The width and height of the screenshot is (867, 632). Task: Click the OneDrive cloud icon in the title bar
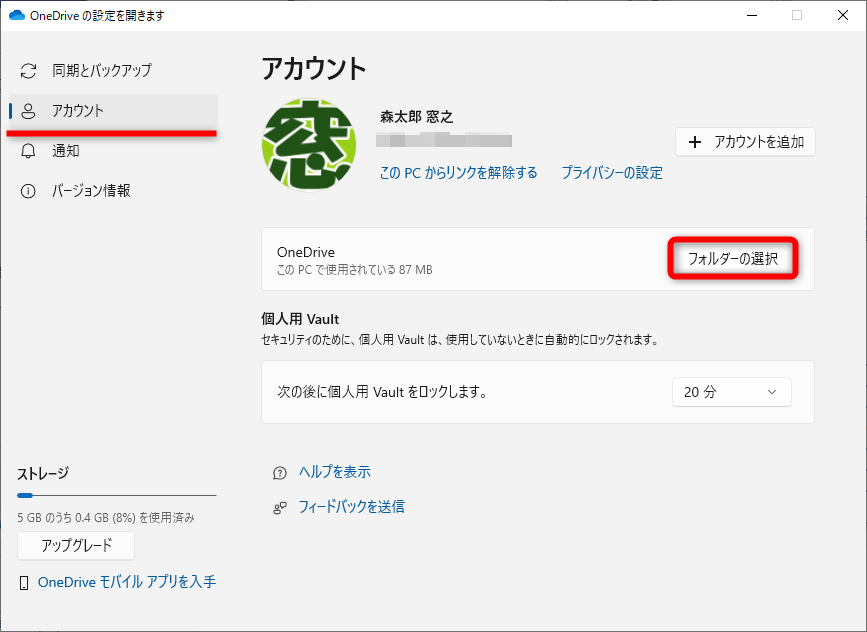point(18,15)
